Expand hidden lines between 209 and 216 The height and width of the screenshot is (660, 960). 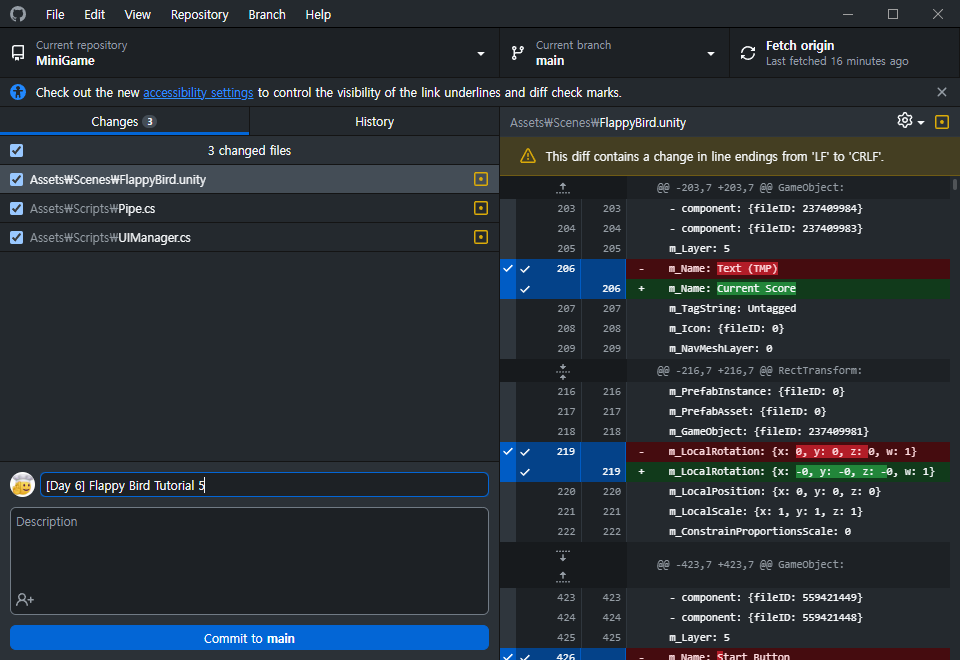pyautogui.click(x=563, y=370)
